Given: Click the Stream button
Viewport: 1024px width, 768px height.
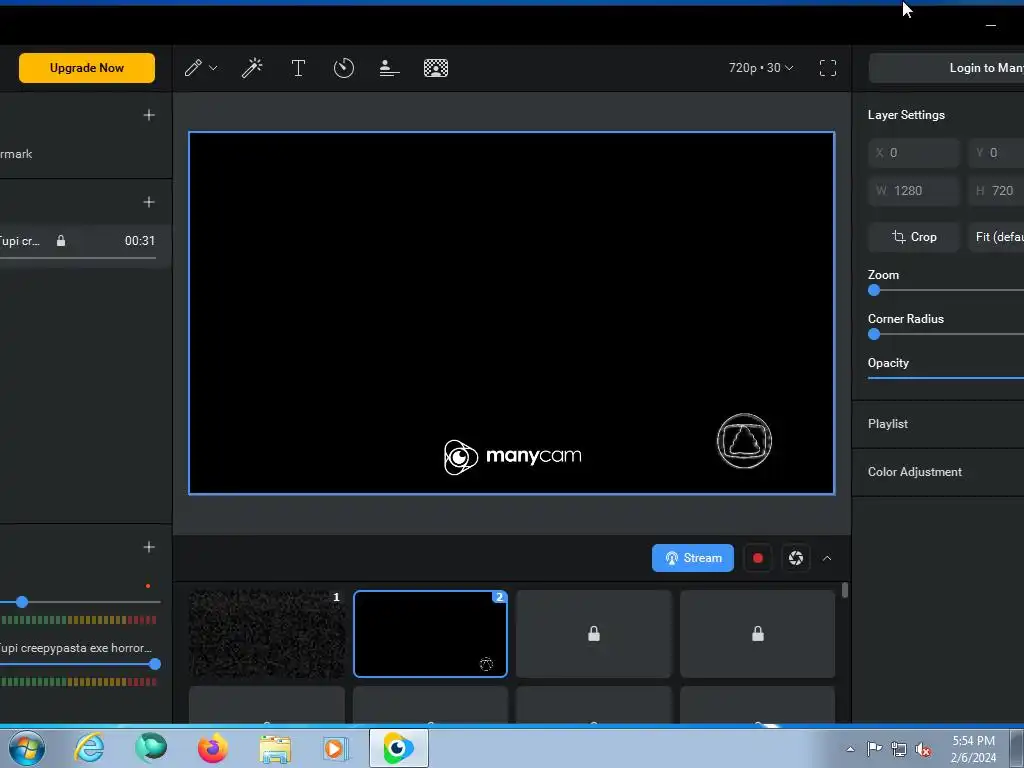Looking at the screenshot, I should 693,558.
